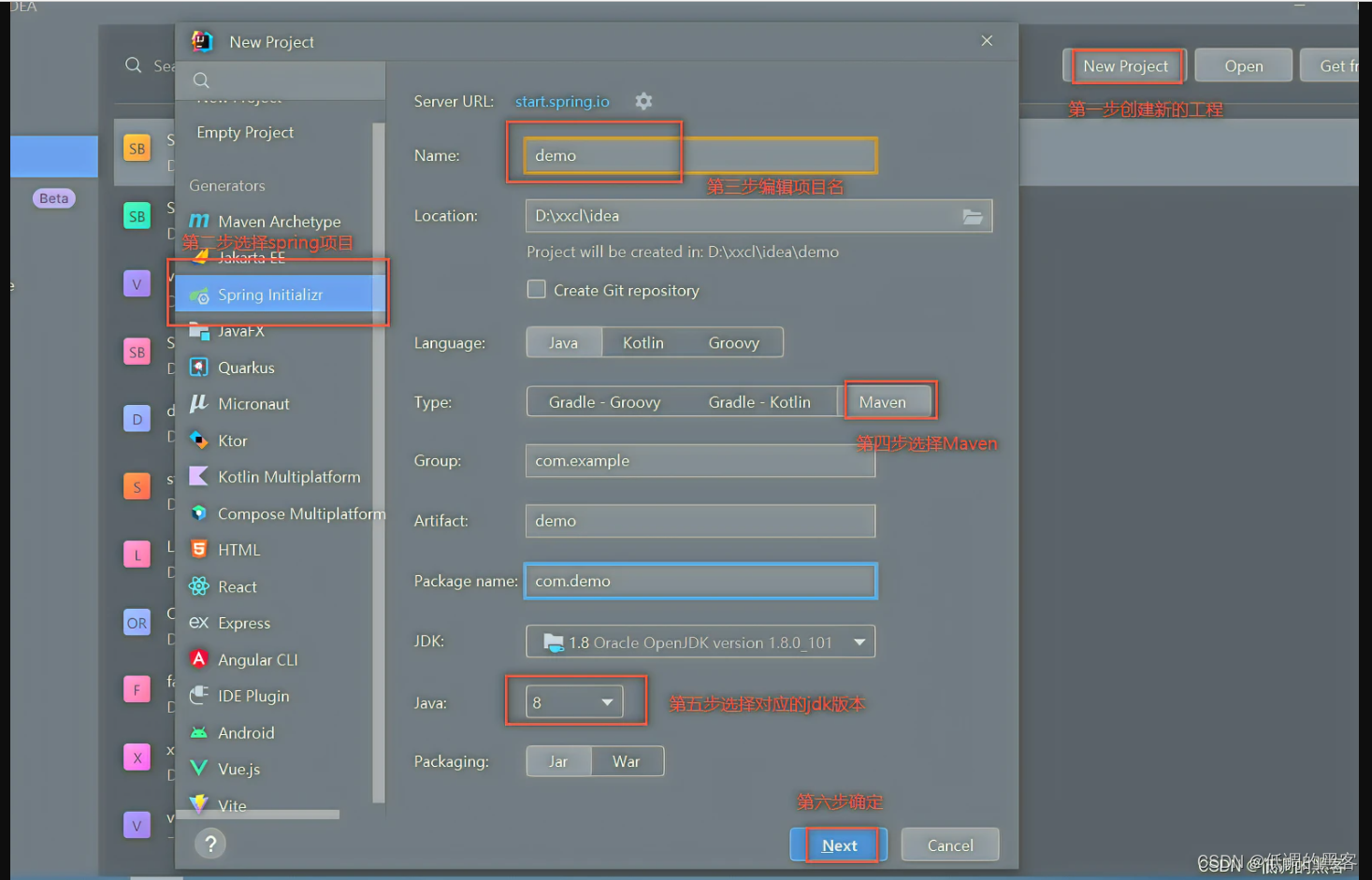This screenshot has width=1372, height=880.
Task: Click the Cancel button
Action: tap(950, 845)
